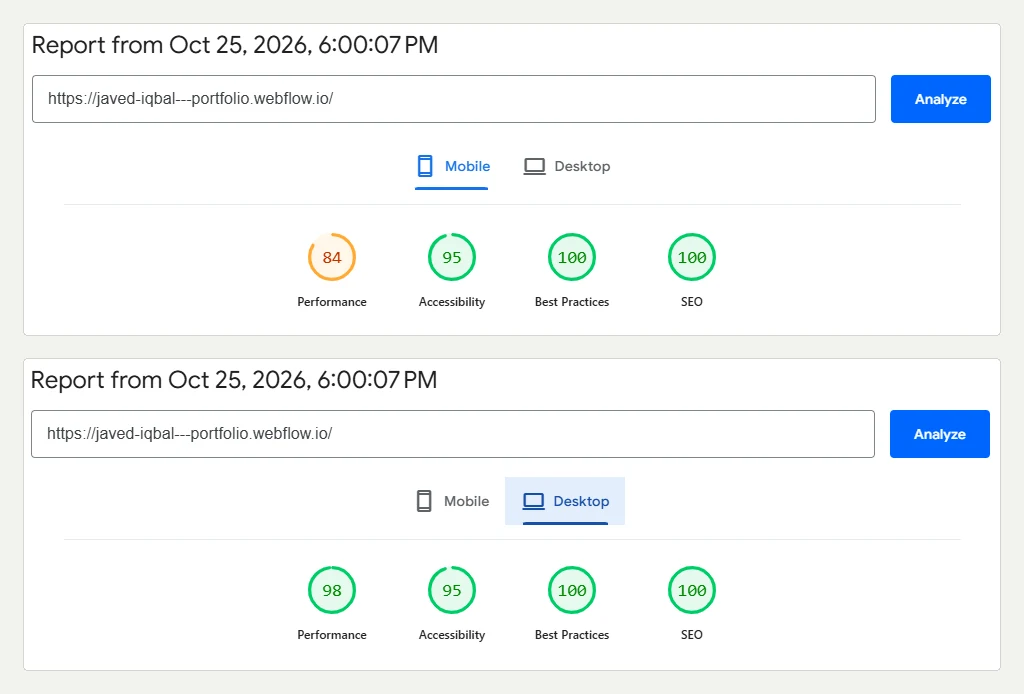Image resolution: width=1024 pixels, height=694 pixels.
Task: Switch to the Desktop tab in the top report
Action: tap(567, 166)
